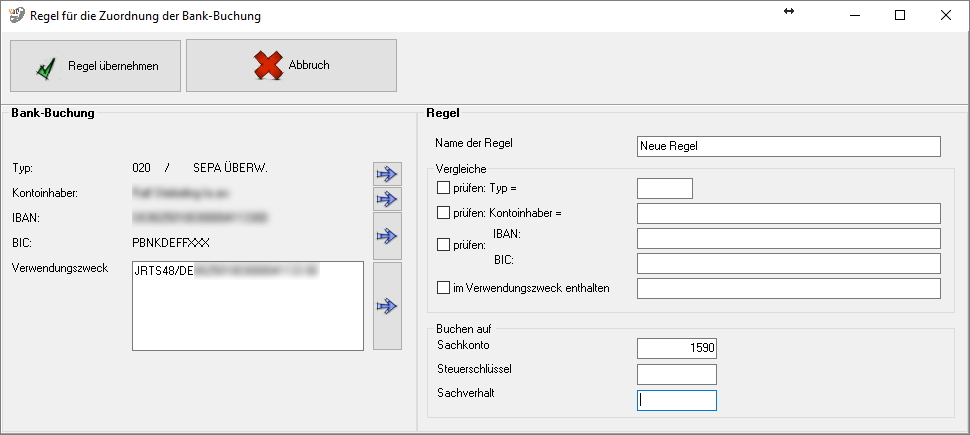Screen dimensions: 970x435
Task: Toggle 'im Verwendungszweck enthalten' checkbox
Action: [444, 288]
